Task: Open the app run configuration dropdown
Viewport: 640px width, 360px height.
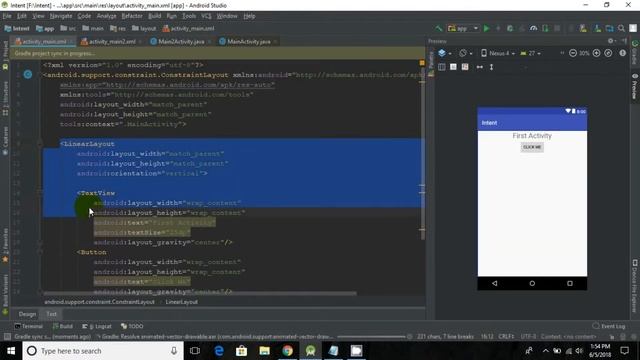Action: 463,29
